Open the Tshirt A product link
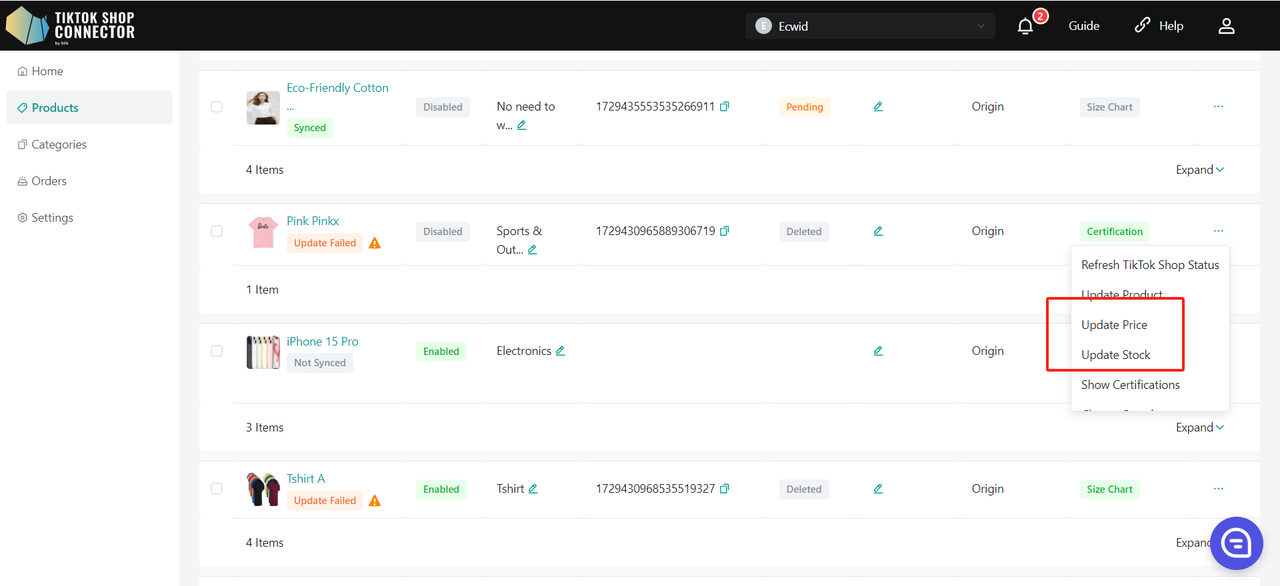 coord(306,479)
